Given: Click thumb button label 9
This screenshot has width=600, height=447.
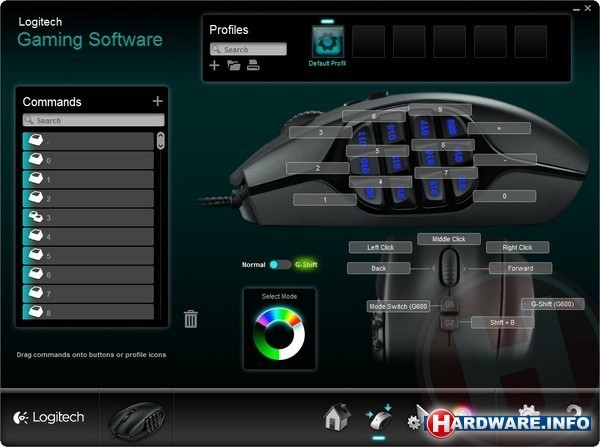Looking at the screenshot, I should [x=440, y=109].
